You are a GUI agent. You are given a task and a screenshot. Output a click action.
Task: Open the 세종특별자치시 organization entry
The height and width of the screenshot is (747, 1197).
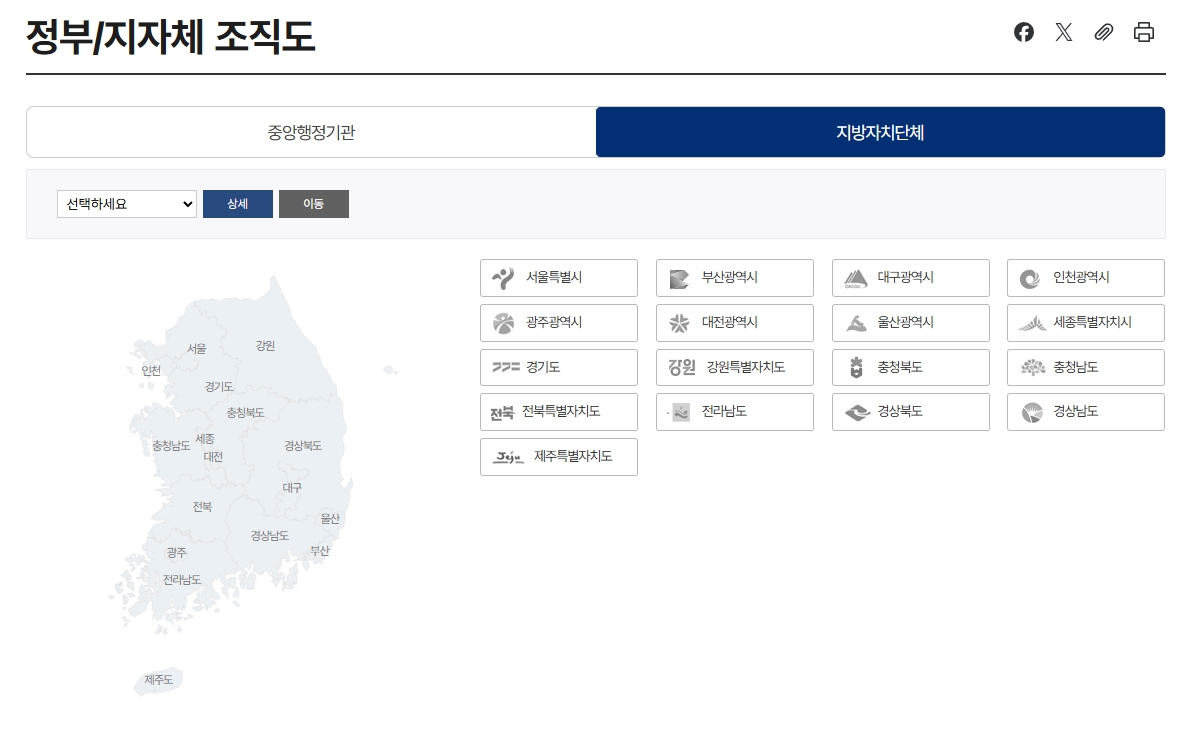1085,322
